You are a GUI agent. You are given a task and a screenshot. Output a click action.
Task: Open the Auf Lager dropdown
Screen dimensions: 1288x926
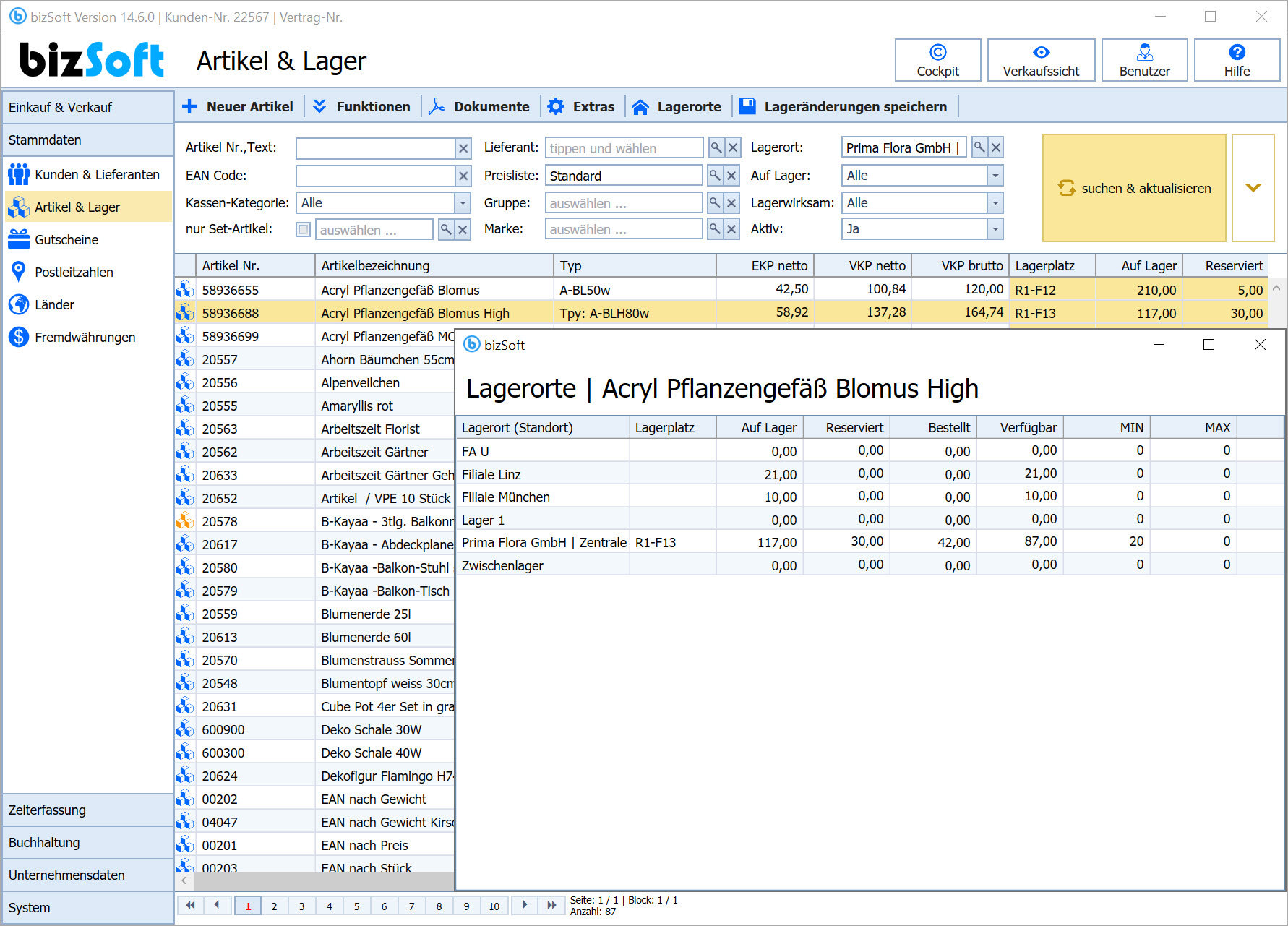(995, 176)
